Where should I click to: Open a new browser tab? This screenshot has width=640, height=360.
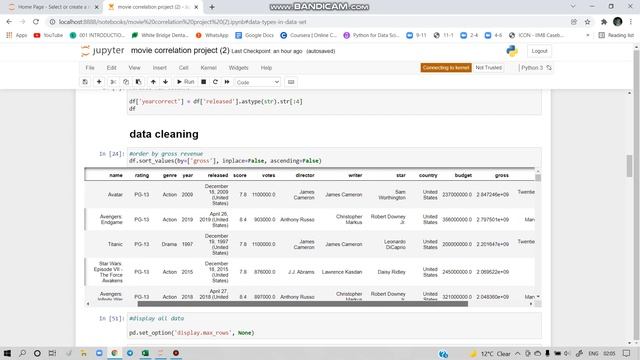pos(212,7)
